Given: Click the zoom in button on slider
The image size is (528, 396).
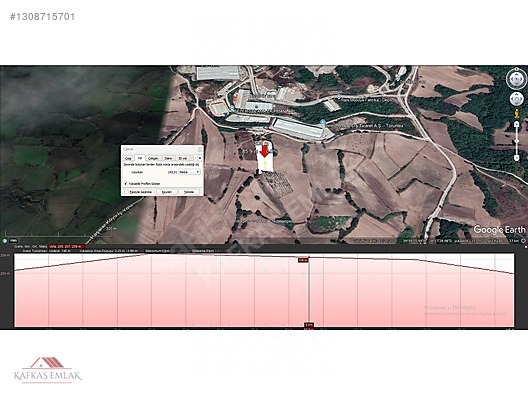Looking at the screenshot, I should coord(517,125).
